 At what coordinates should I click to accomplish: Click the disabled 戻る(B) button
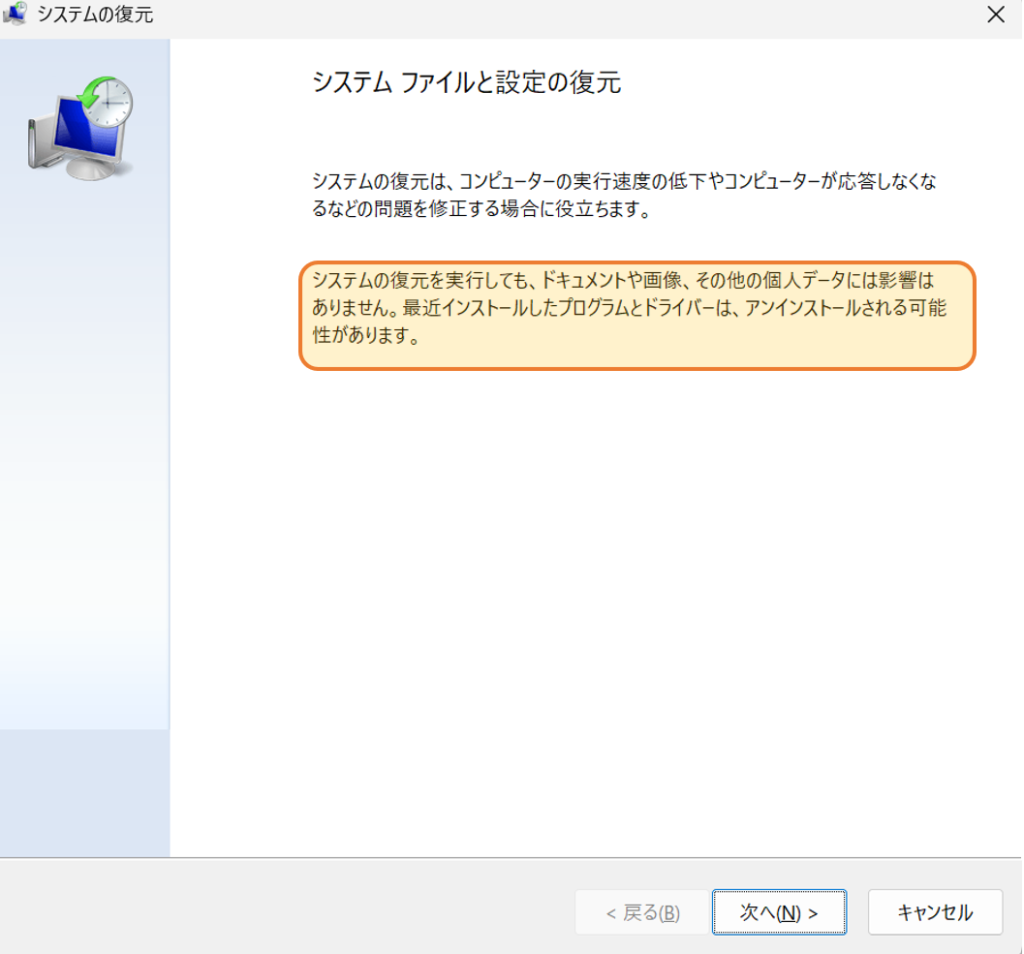point(641,912)
